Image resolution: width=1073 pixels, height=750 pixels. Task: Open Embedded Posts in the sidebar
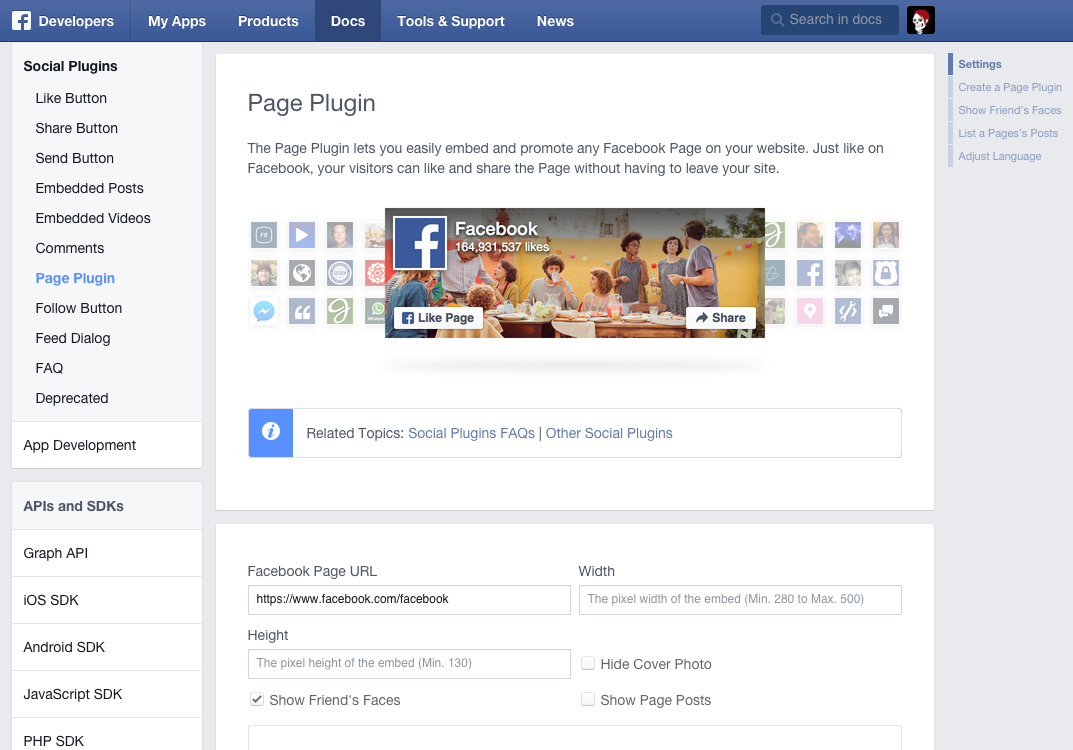[x=90, y=189]
